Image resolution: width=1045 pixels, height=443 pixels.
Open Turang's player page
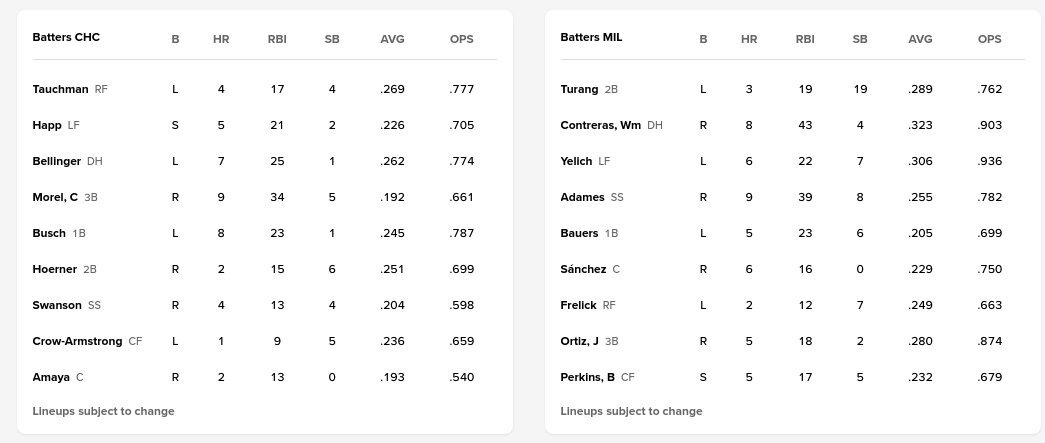tap(579, 89)
